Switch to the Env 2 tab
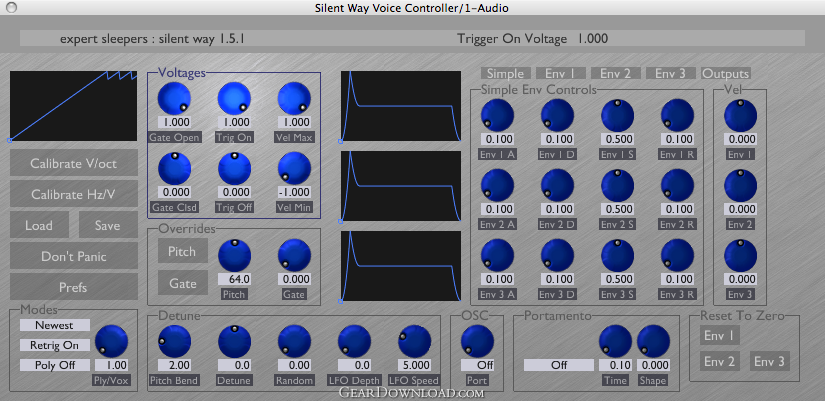 (x=615, y=74)
